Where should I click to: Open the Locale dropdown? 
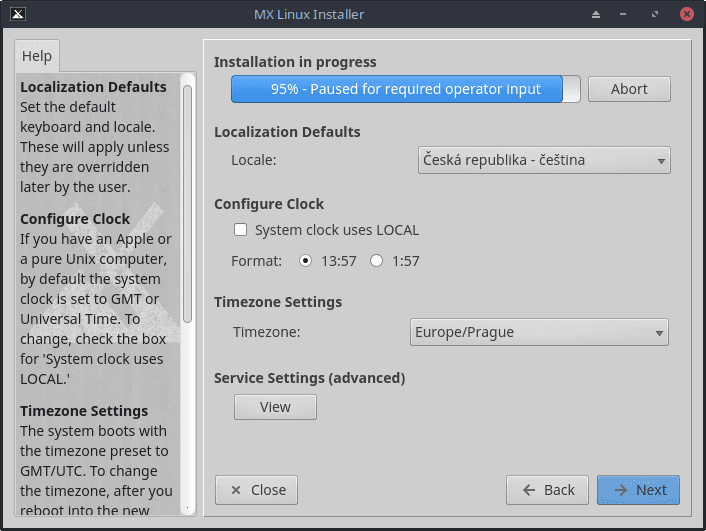544,160
